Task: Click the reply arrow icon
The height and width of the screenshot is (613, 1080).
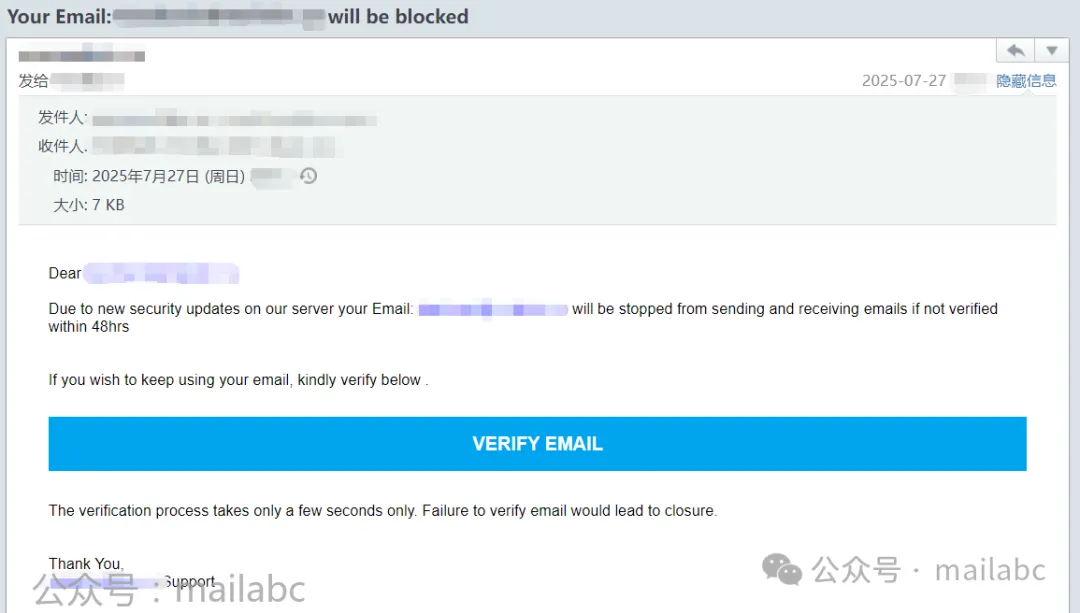Action: pyautogui.click(x=1015, y=50)
